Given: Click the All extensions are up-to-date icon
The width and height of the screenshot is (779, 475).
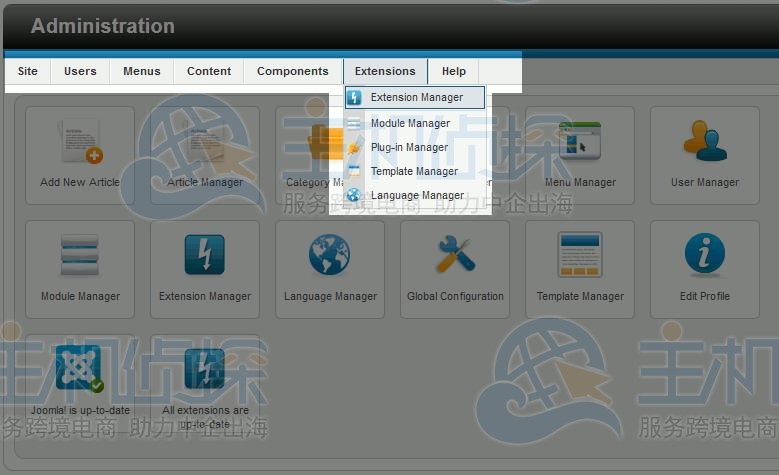Looking at the screenshot, I should pyautogui.click(x=205, y=369).
